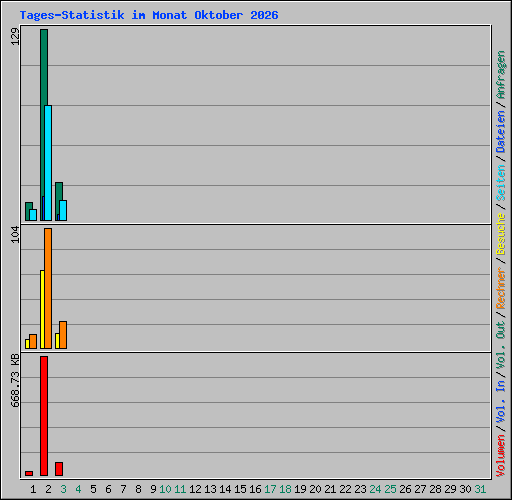This screenshot has height=500, width=512.
Task: Click the blue 'Dateien' legend label
Action: (501, 131)
